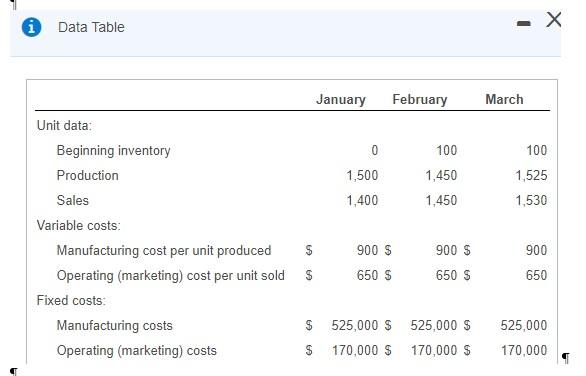Close the Data Table dialog with X

(553, 20)
